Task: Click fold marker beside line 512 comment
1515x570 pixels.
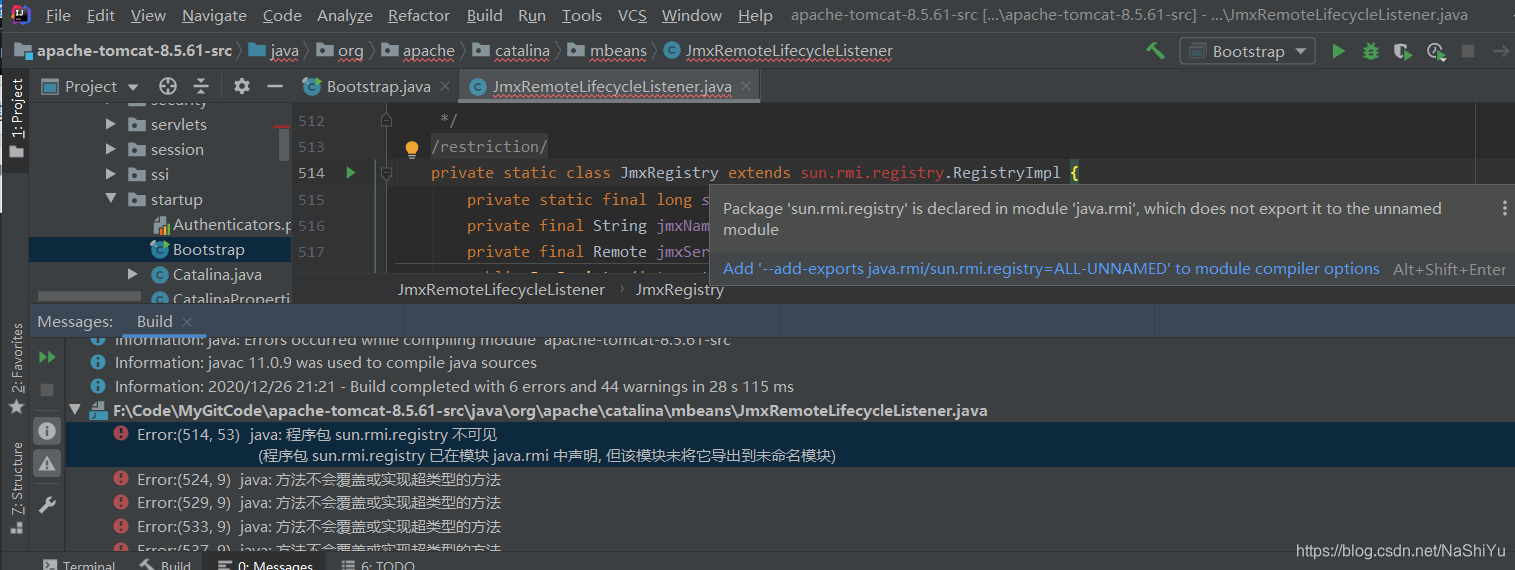Action: tap(386, 121)
